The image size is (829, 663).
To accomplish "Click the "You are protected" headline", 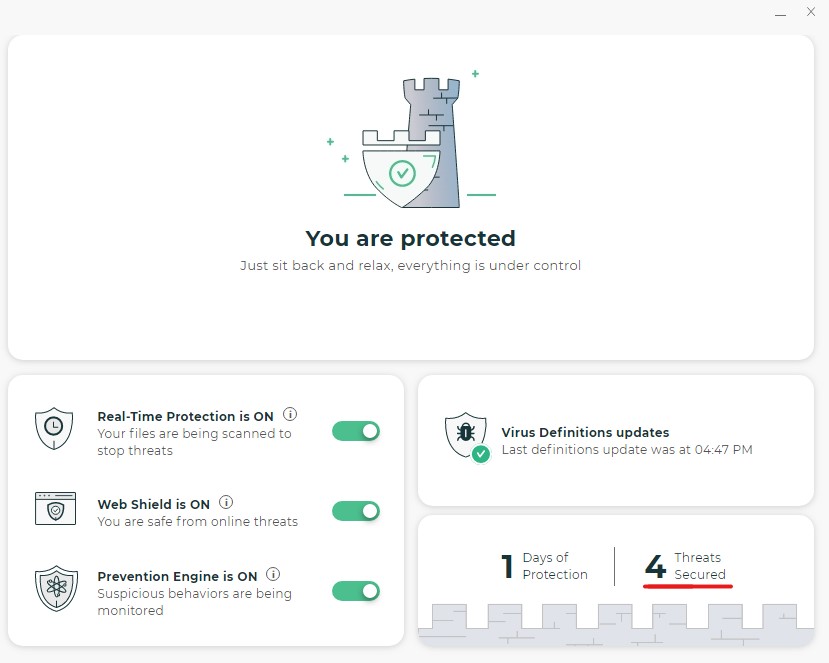I will tap(410, 238).
